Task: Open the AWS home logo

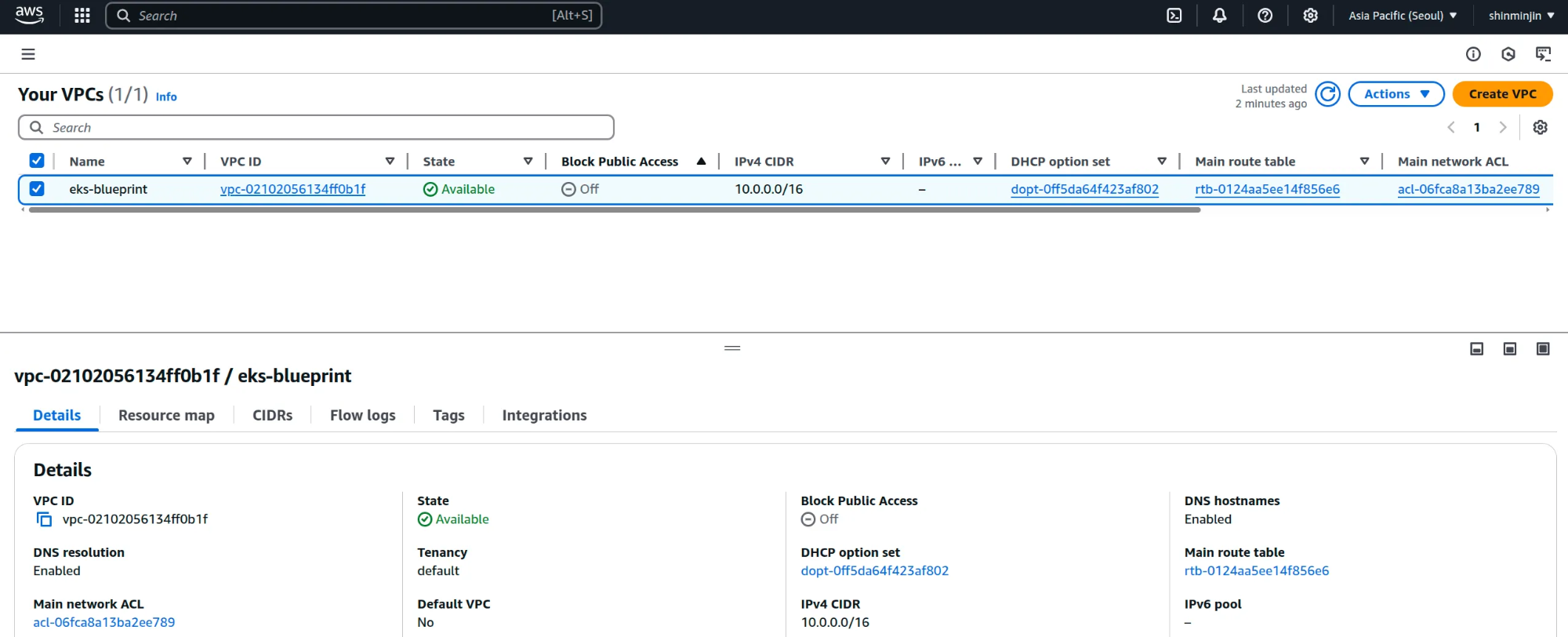Action: (29, 15)
